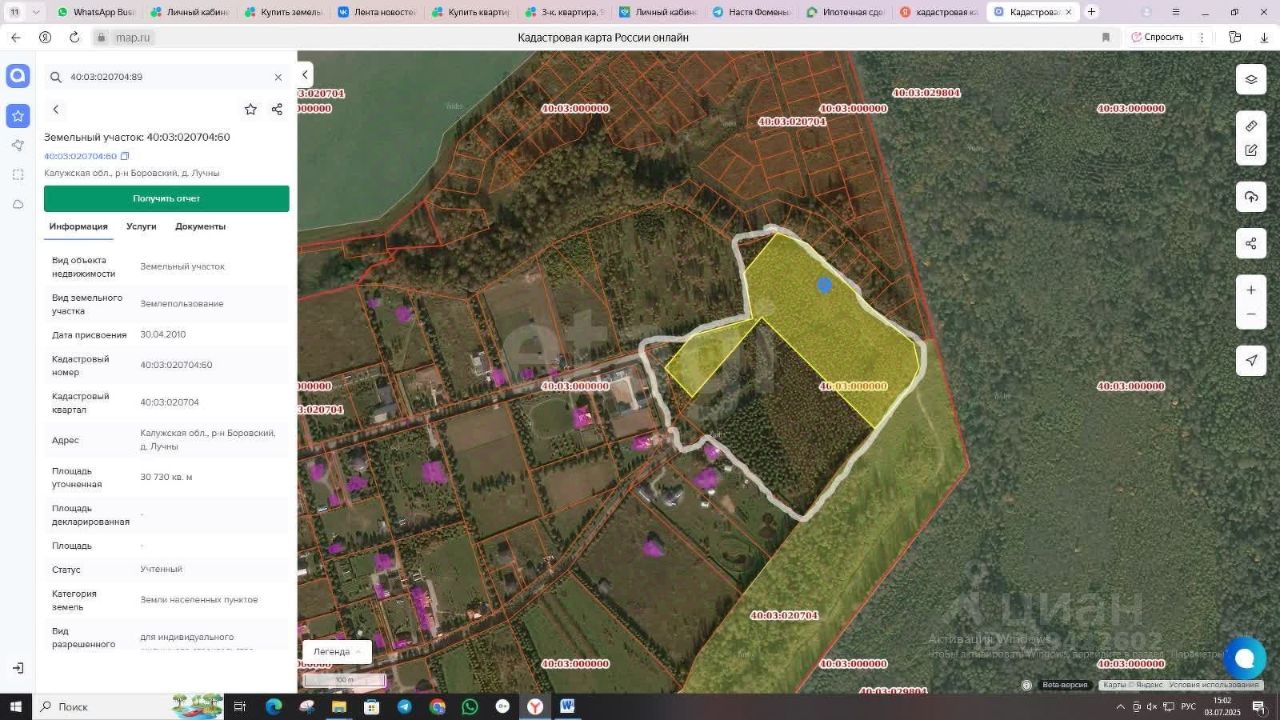Expand the Легенда dropdown
This screenshot has width=1280, height=720.
337,651
